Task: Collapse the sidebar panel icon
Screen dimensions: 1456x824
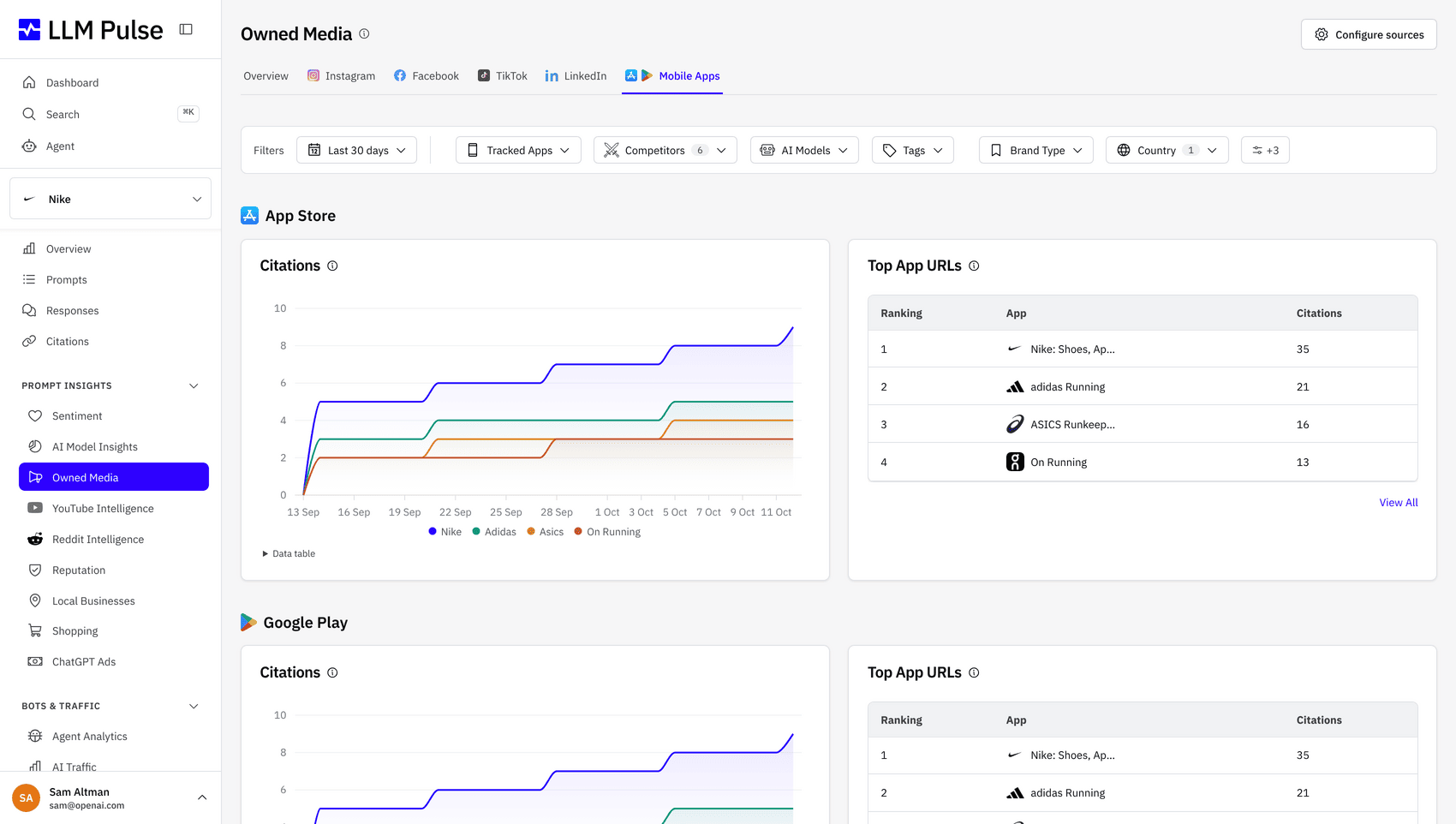Action: pyautogui.click(x=186, y=29)
